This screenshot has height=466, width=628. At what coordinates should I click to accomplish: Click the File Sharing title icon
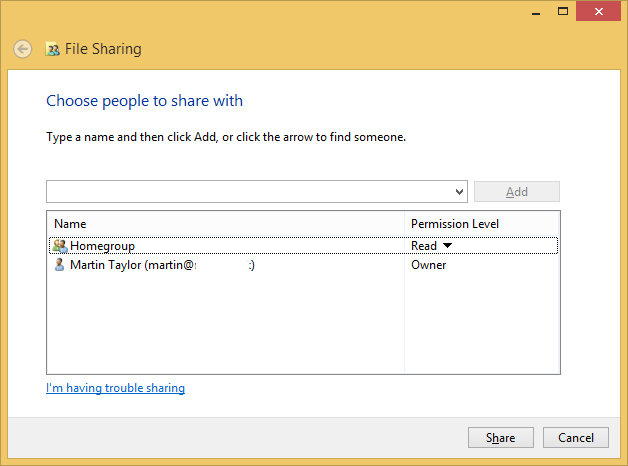(x=53, y=49)
